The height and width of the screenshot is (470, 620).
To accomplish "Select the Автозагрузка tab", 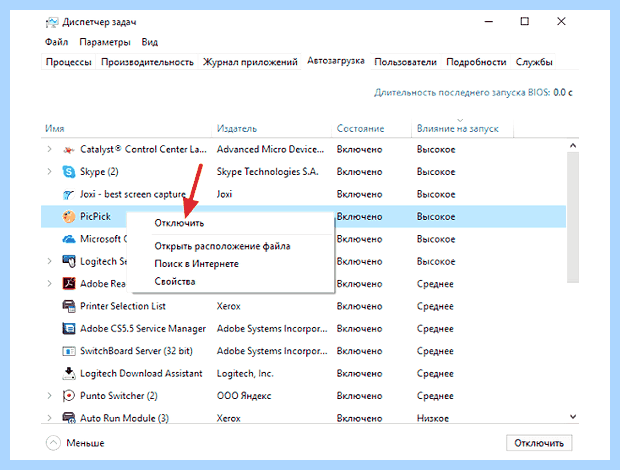I will (336, 61).
